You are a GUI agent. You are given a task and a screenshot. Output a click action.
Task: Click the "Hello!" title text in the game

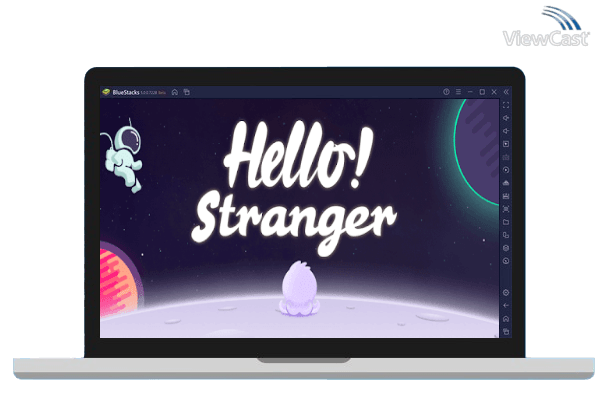pos(298,156)
